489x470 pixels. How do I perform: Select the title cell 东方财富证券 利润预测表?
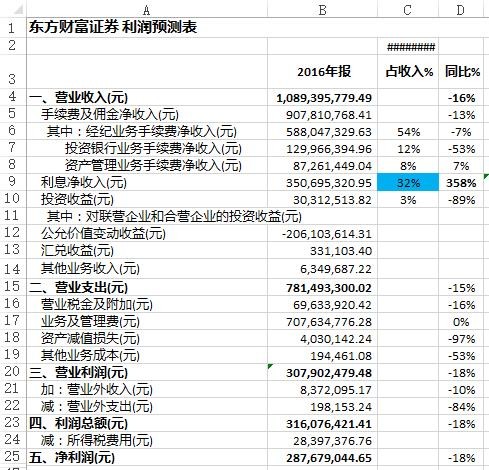click(147, 27)
